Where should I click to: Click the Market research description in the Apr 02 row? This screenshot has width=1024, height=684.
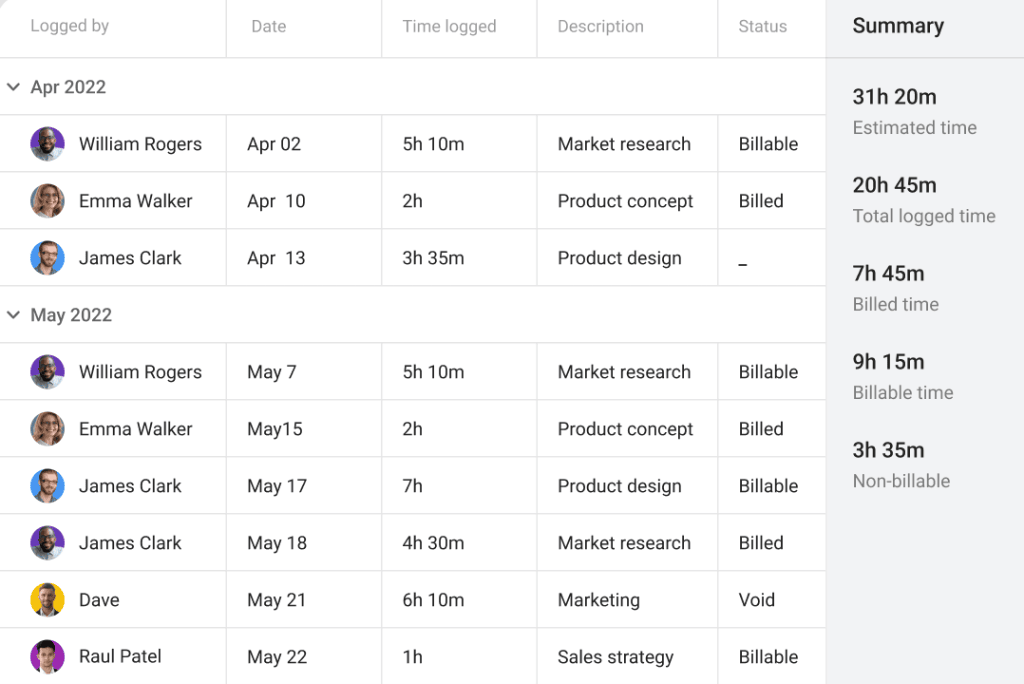tap(626, 144)
